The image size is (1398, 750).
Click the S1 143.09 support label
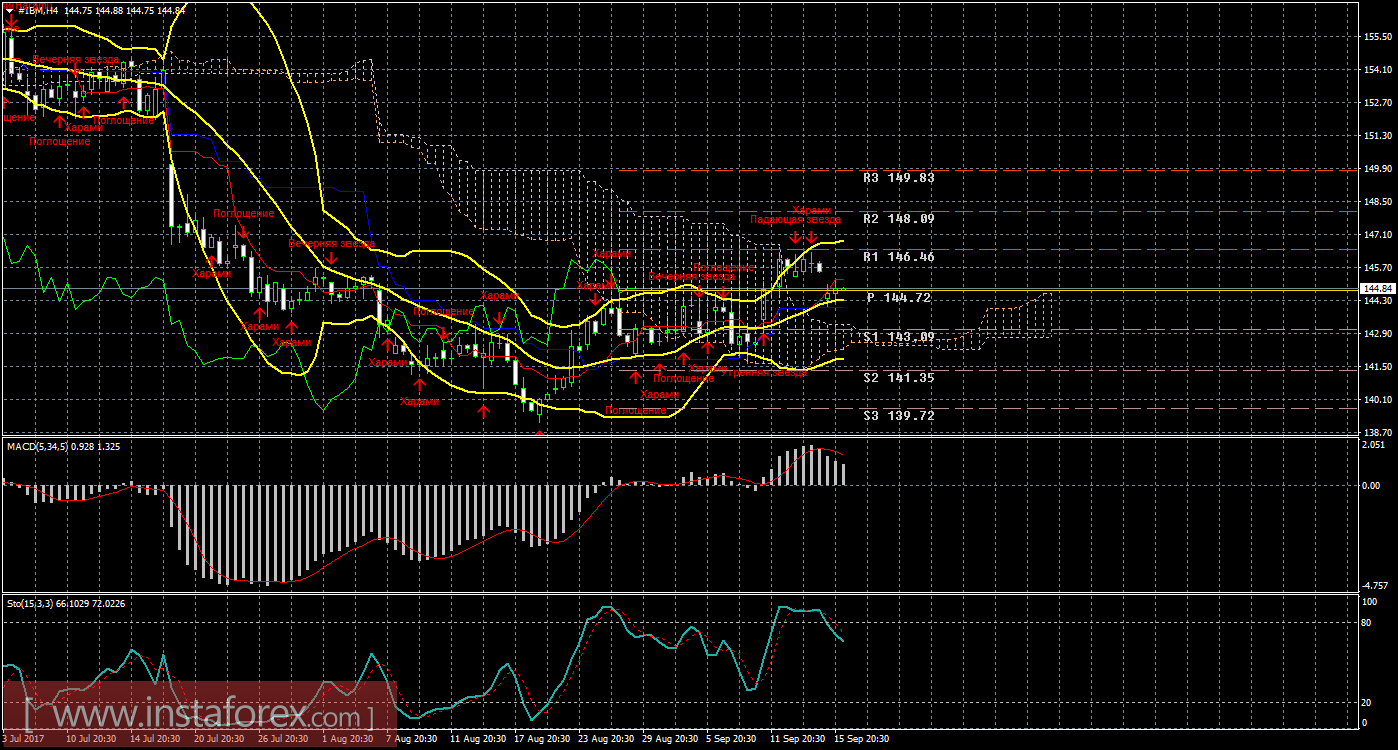click(898, 337)
